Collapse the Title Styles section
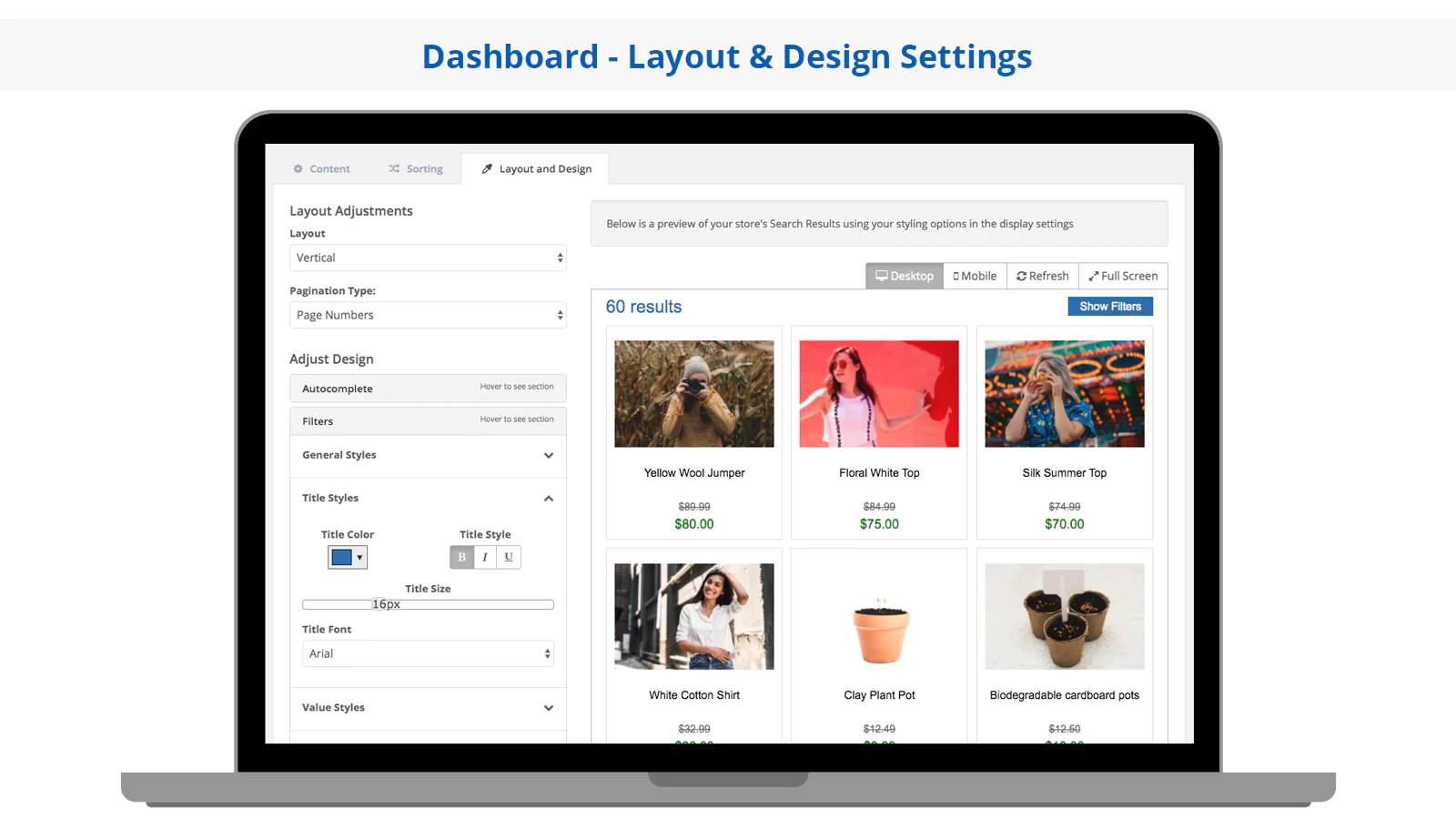Viewport: 1456px width, 819px height. pyautogui.click(x=428, y=498)
